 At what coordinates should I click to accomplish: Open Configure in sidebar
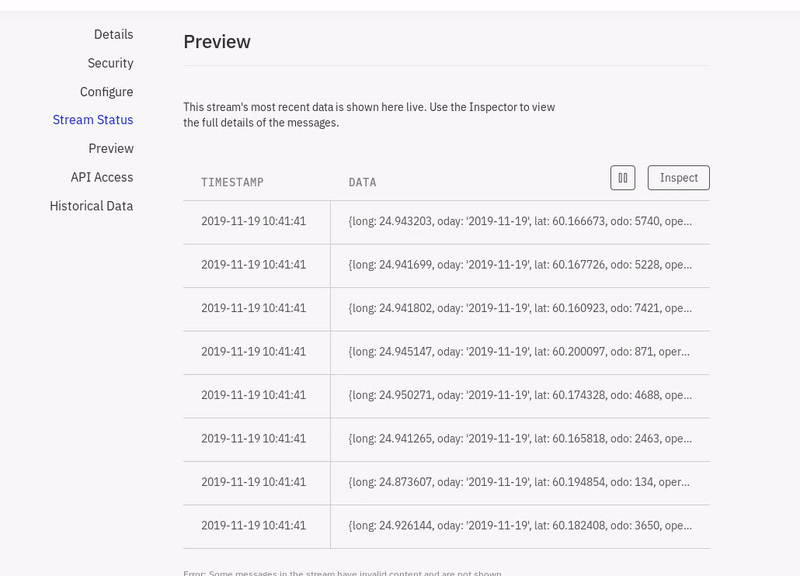[106, 92]
